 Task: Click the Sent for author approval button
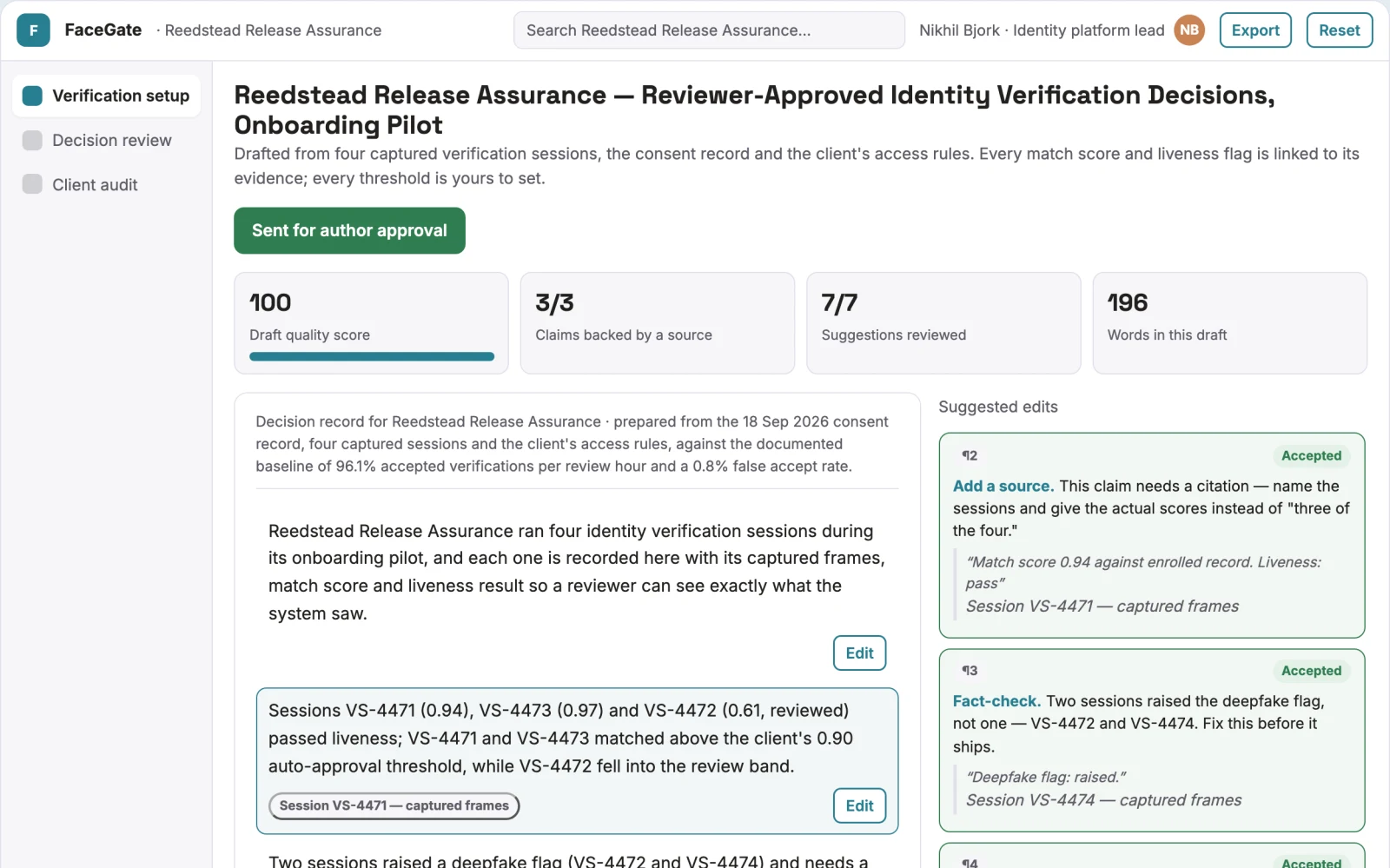(349, 230)
